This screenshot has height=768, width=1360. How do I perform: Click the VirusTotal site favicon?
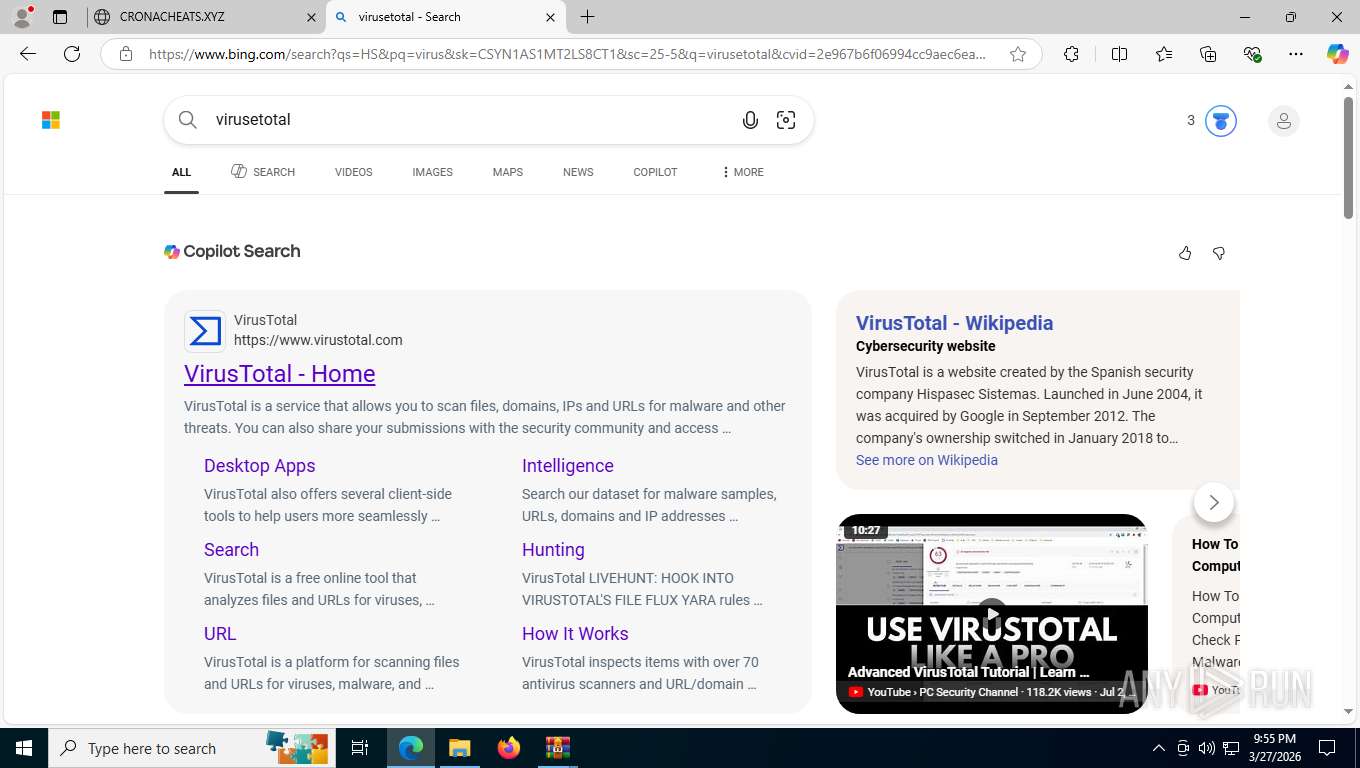pos(205,331)
